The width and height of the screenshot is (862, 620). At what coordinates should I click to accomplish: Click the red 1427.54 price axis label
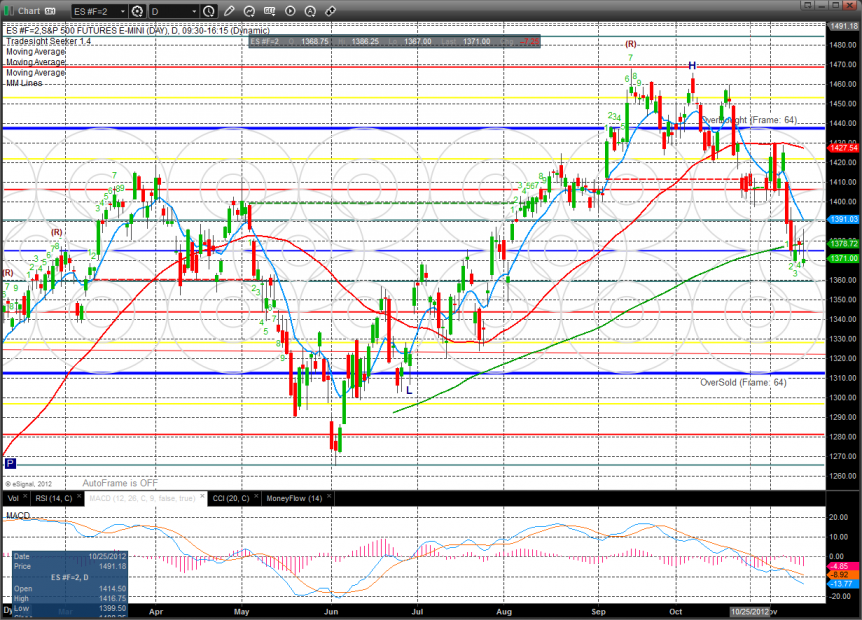point(844,148)
